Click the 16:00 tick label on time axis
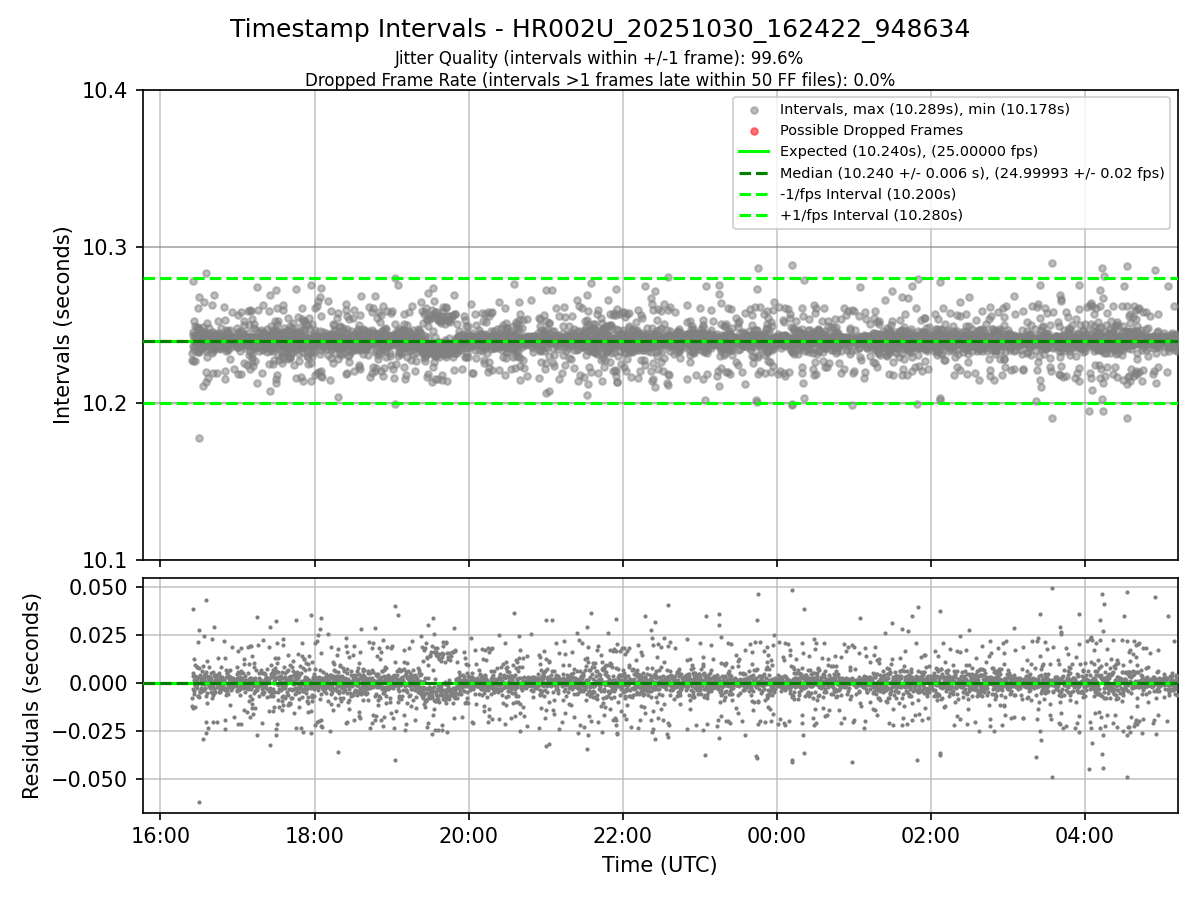 160,834
